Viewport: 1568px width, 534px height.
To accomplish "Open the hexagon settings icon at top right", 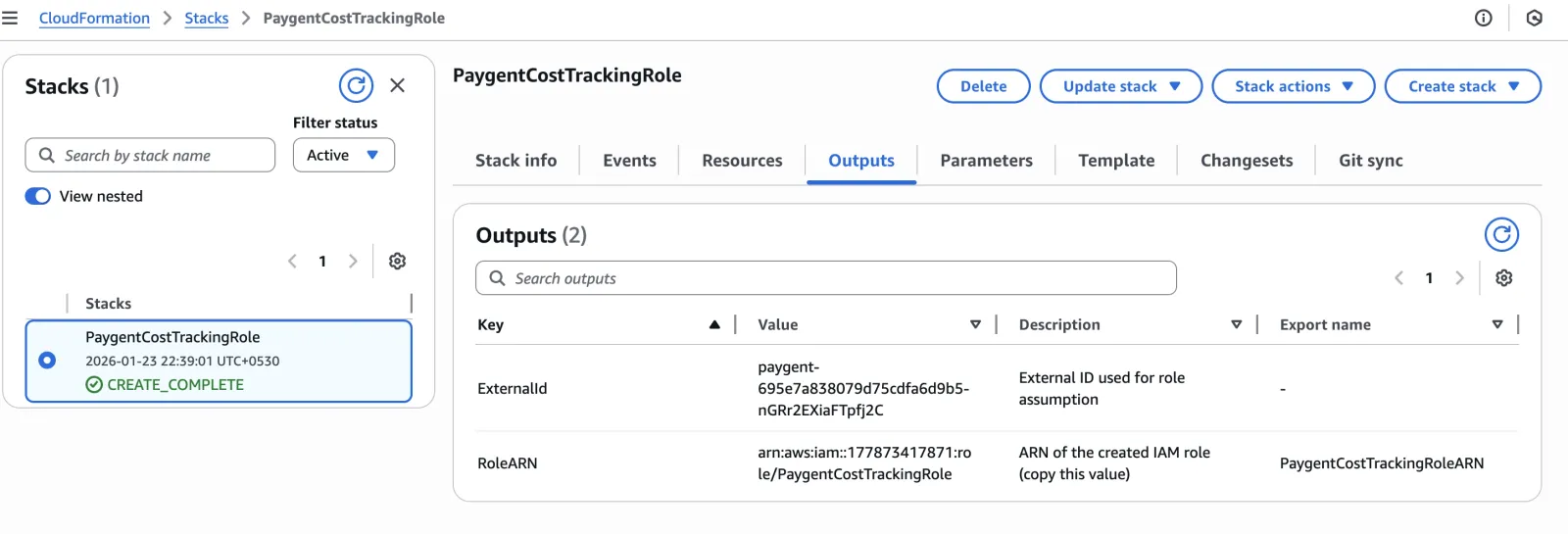I will click(x=1535, y=18).
